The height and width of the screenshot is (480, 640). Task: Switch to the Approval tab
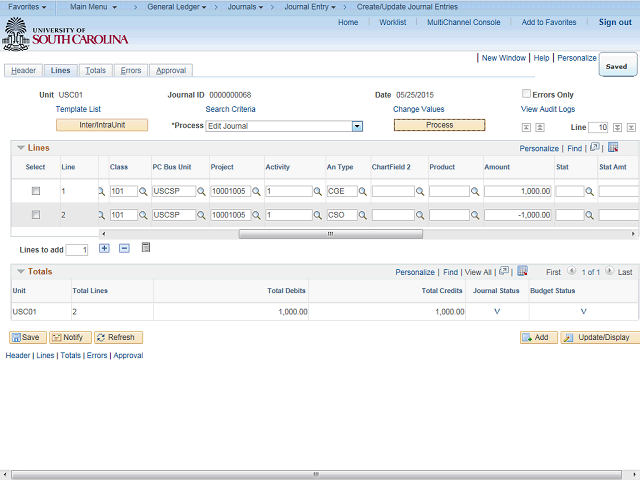coord(171,71)
